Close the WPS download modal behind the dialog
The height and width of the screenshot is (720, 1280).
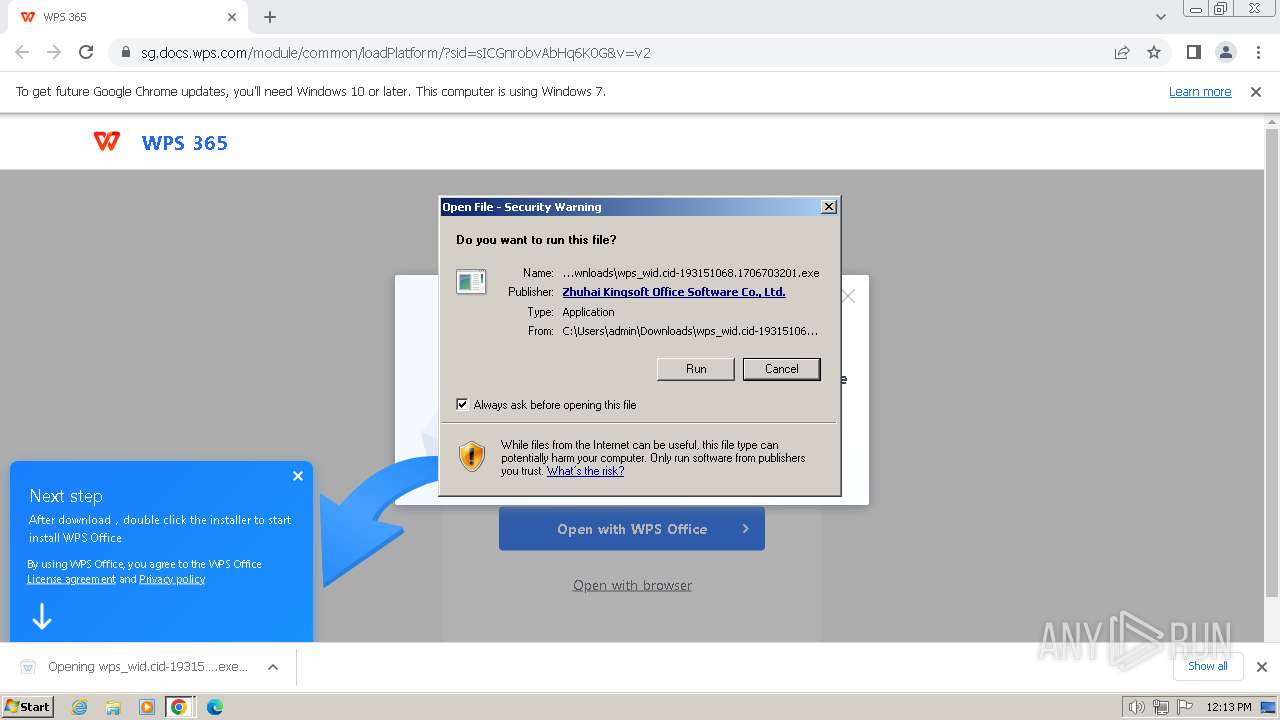click(x=848, y=296)
